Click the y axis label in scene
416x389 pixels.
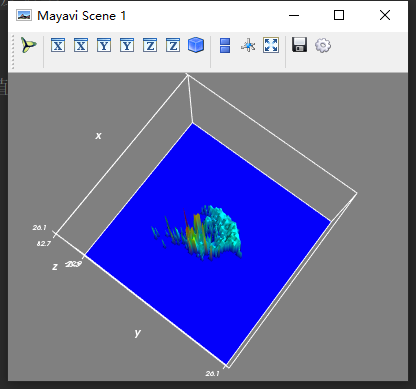click(138, 333)
